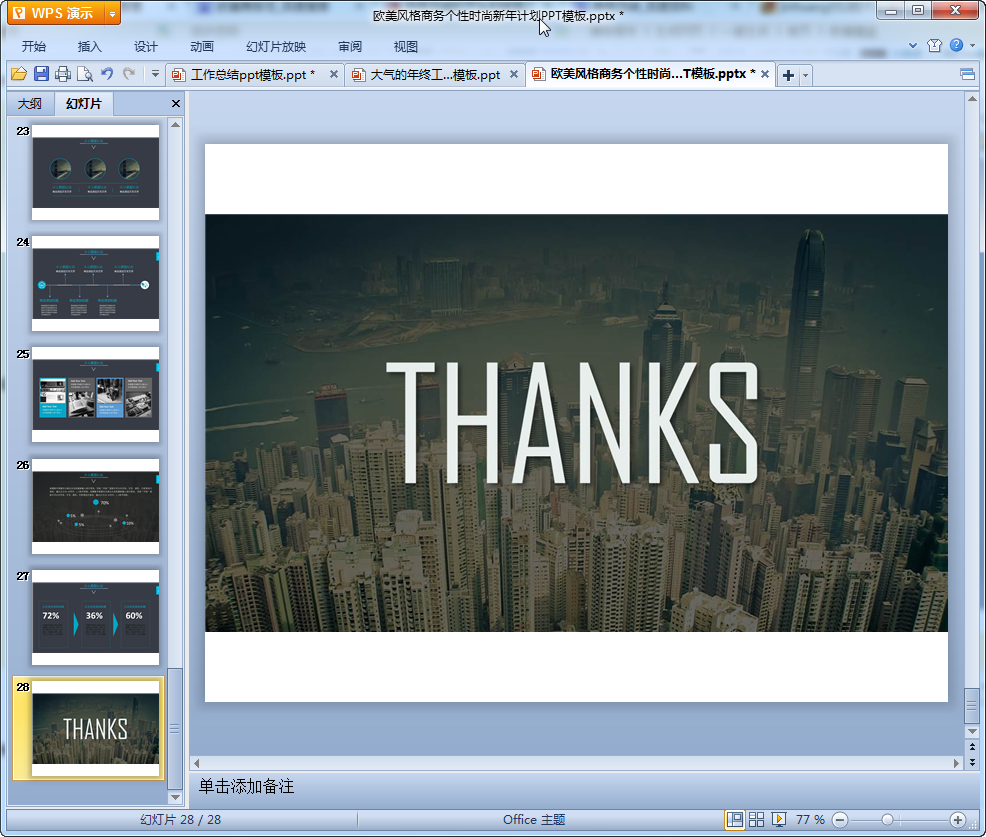Select slide 25 thumbnail
This screenshot has width=986, height=837.
tap(95, 394)
